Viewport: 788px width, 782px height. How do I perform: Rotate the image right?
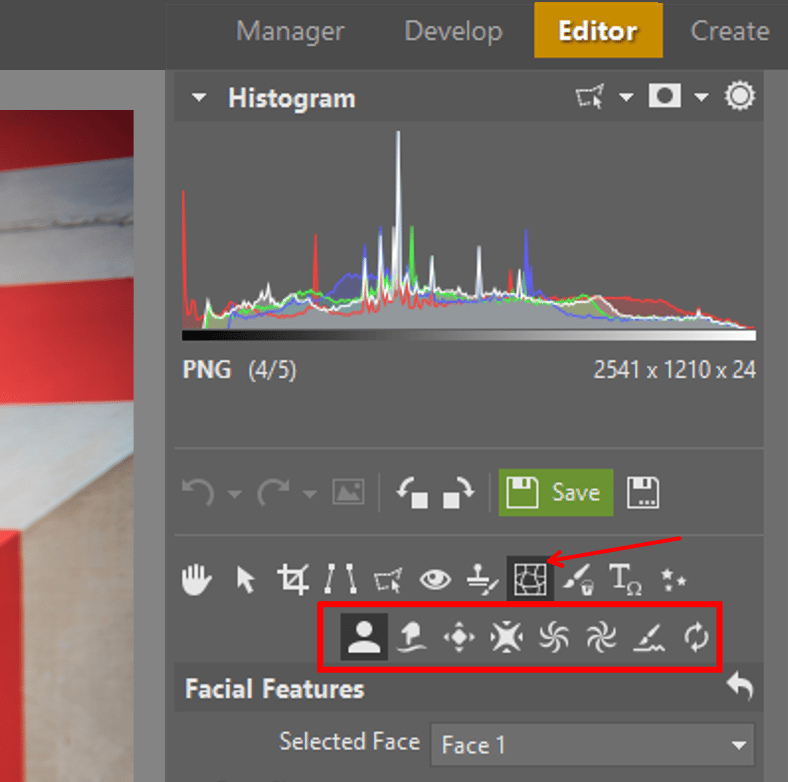coord(458,493)
